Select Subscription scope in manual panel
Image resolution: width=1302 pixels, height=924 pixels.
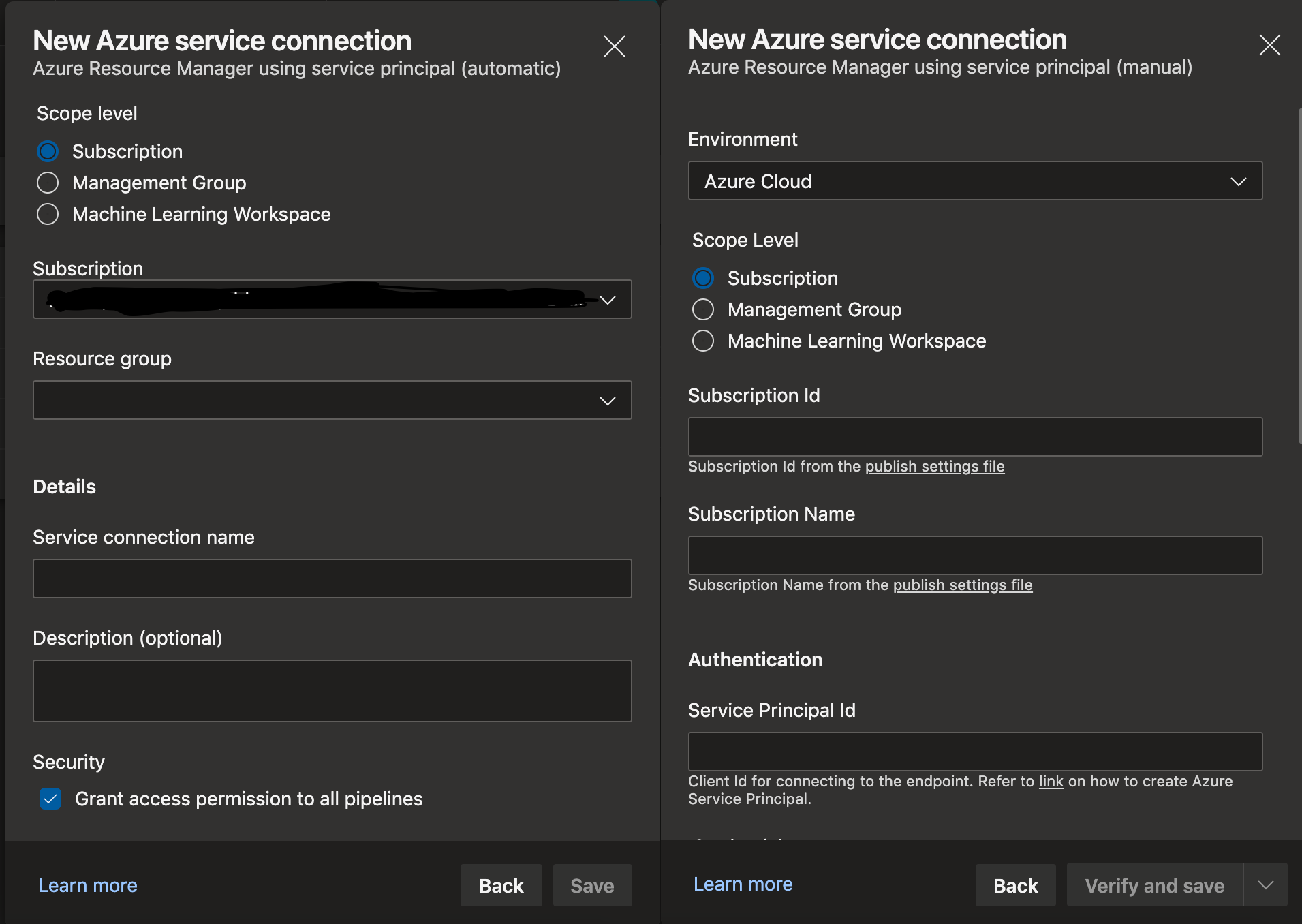pyautogui.click(x=703, y=278)
